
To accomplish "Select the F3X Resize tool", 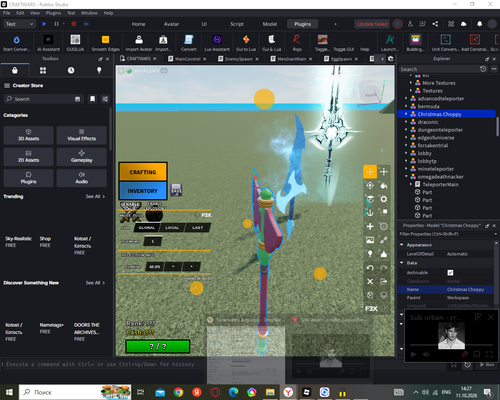I will click(384, 172).
